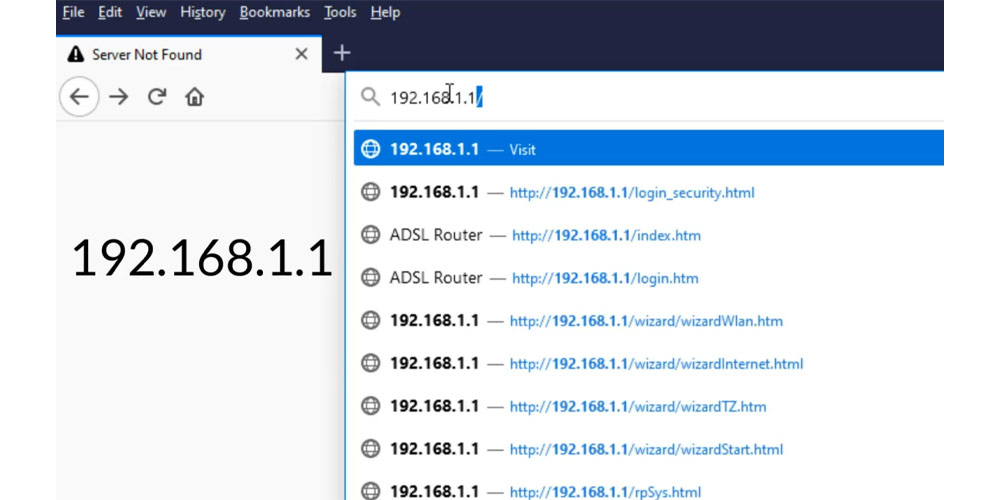Go back with the back arrow button

[79, 97]
